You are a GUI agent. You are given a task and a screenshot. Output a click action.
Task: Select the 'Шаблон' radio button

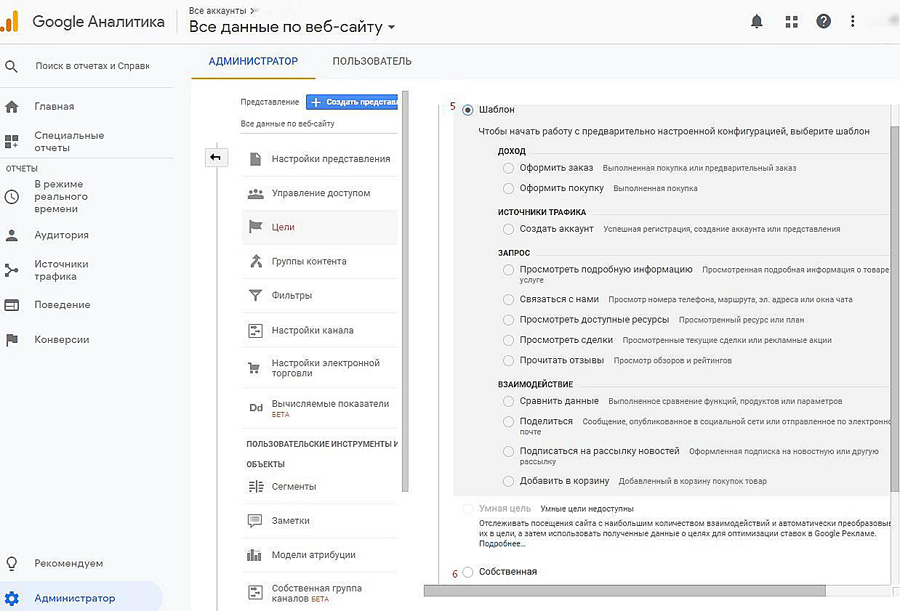tap(468, 110)
